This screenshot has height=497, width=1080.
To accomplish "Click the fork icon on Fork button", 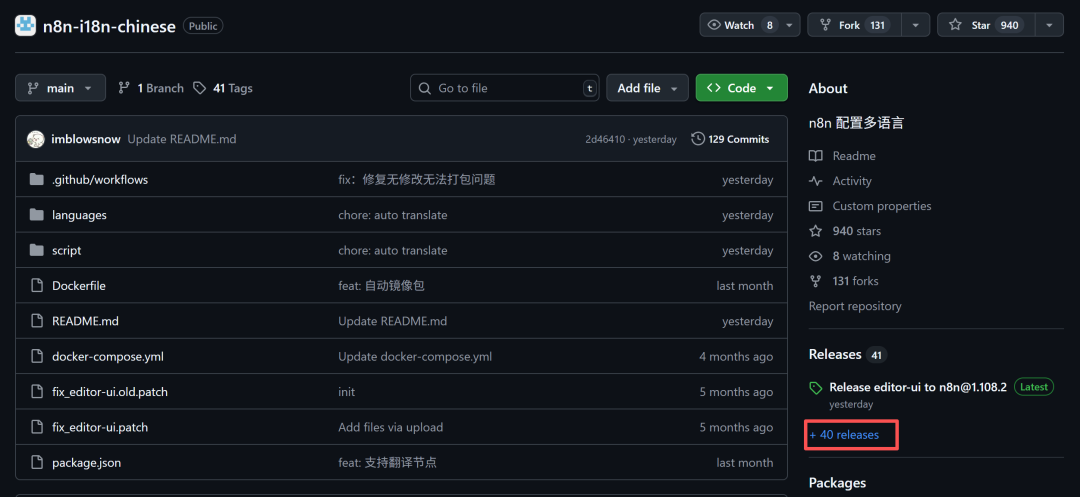I will tap(825, 25).
